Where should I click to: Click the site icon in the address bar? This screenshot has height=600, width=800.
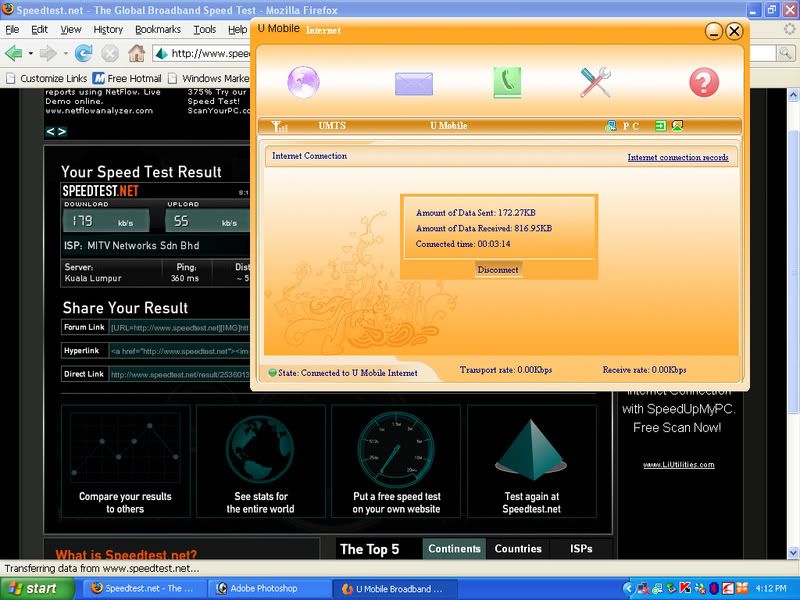tap(162, 54)
